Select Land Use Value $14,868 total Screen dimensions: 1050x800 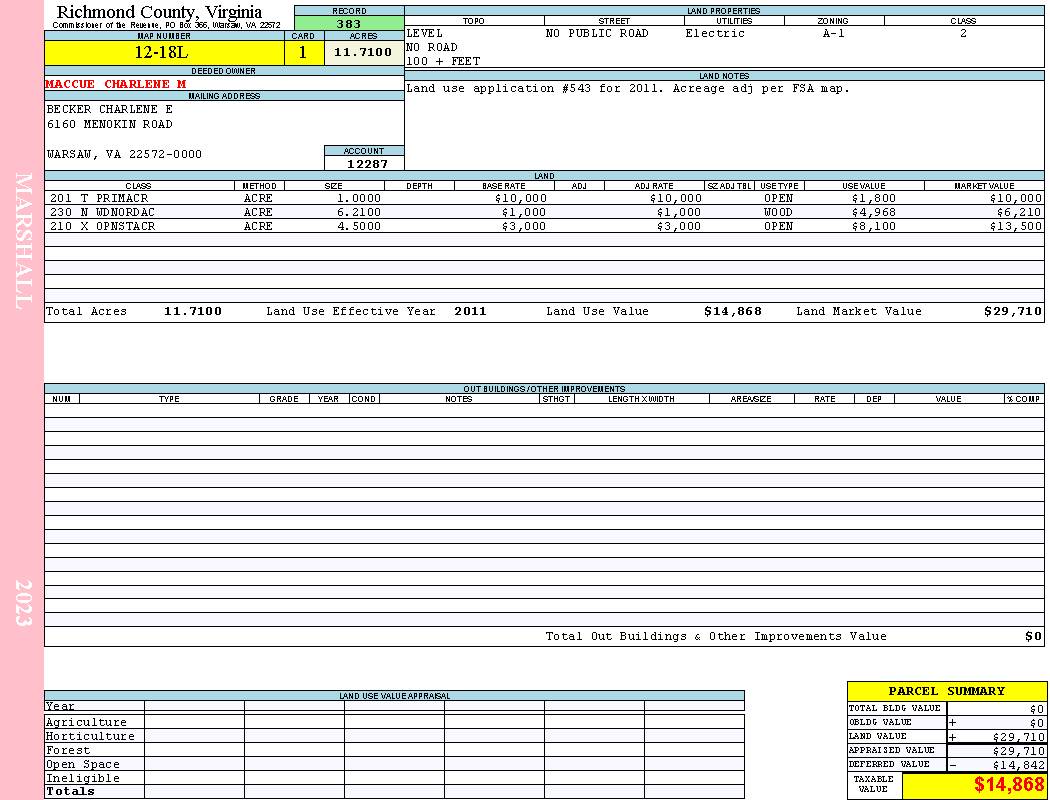click(733, 311)
